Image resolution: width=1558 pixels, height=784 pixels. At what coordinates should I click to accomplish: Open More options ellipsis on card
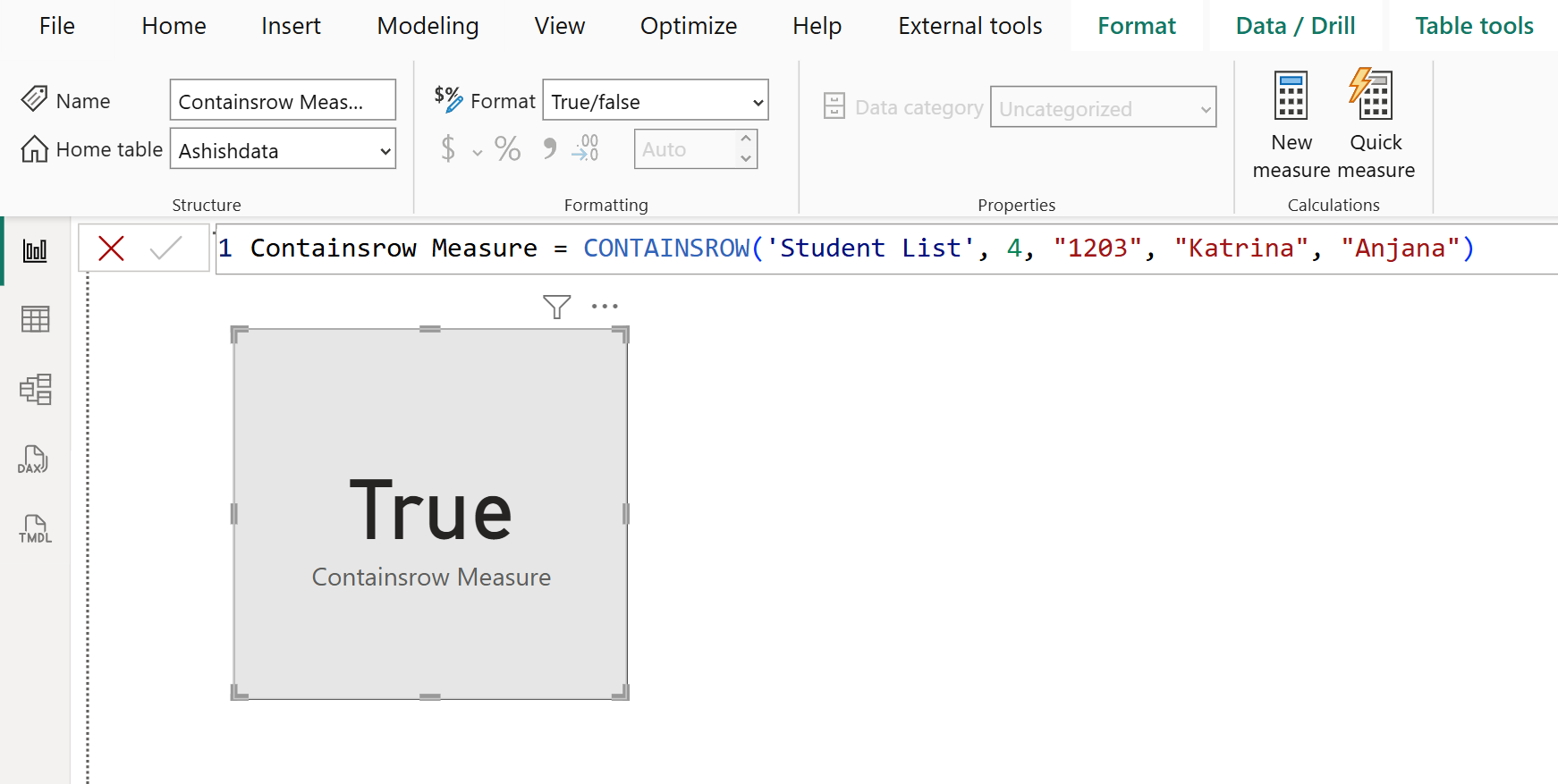(605, 307)
